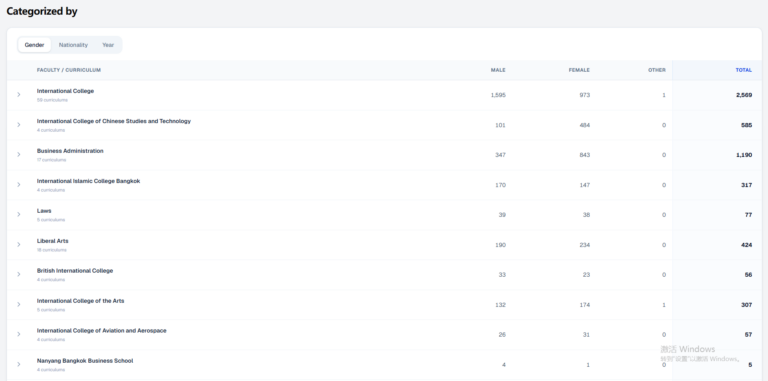The height and width of the screenshot is (381, 768).
Task: Click total value 1,190
Action: [x=744, y=155]
